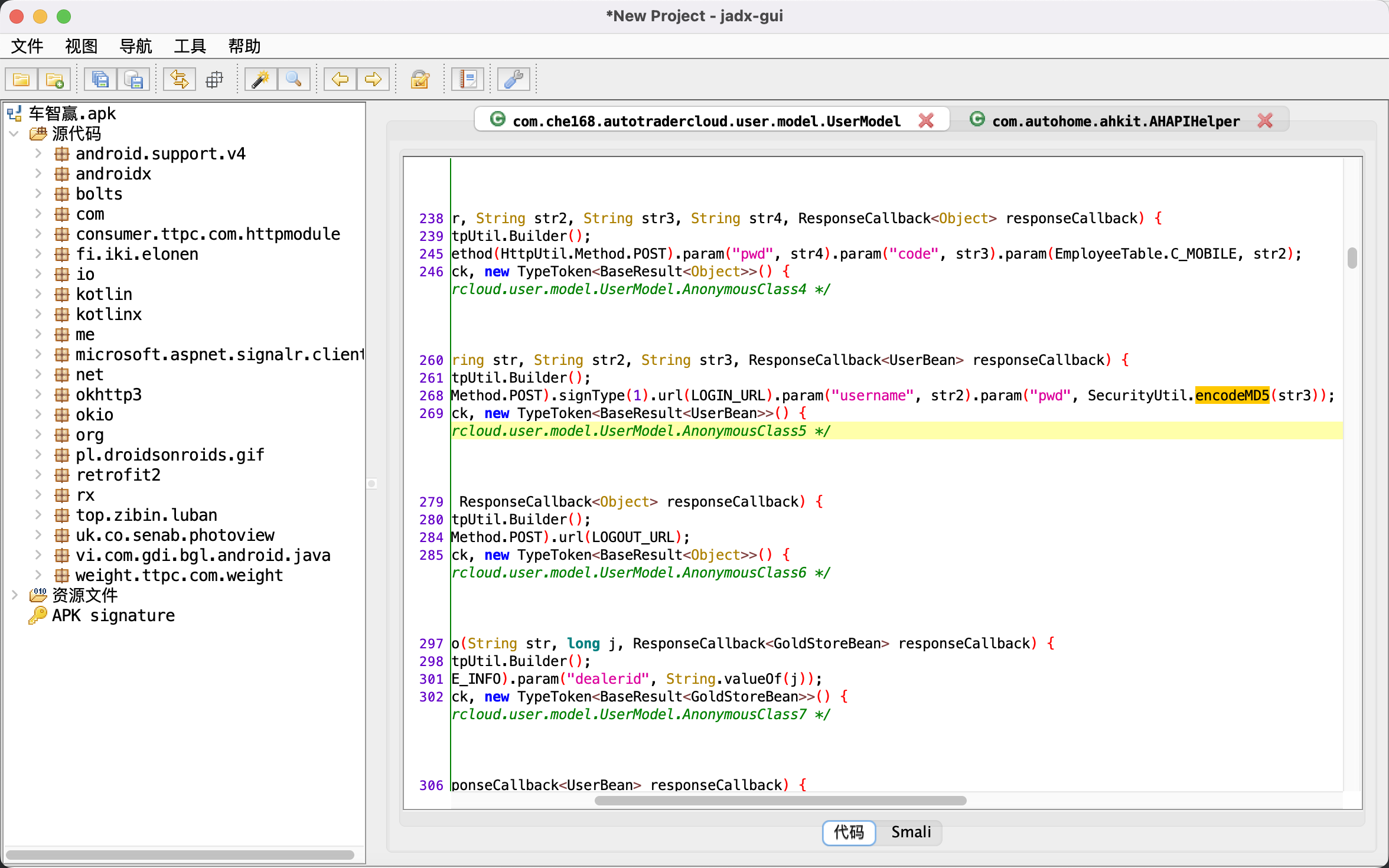
Task: Open text search with magic wand icon
Action: click(x=260, y=79)
